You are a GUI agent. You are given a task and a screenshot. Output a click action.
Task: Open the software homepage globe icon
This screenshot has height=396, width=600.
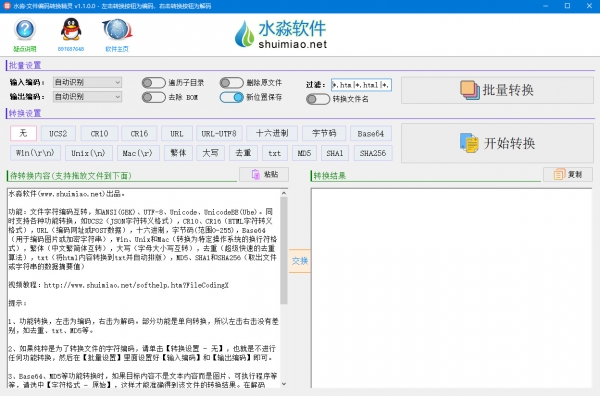pyautogui.click(x=117, y=29)
